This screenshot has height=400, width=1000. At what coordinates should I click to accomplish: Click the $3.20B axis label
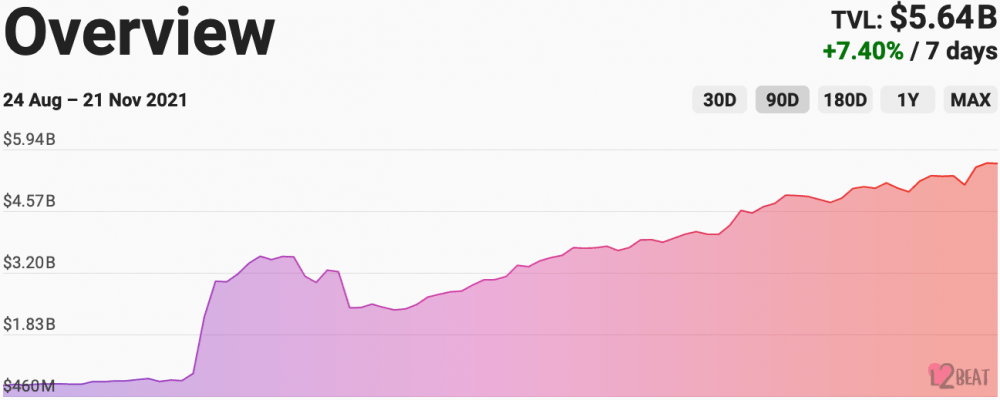29,263
